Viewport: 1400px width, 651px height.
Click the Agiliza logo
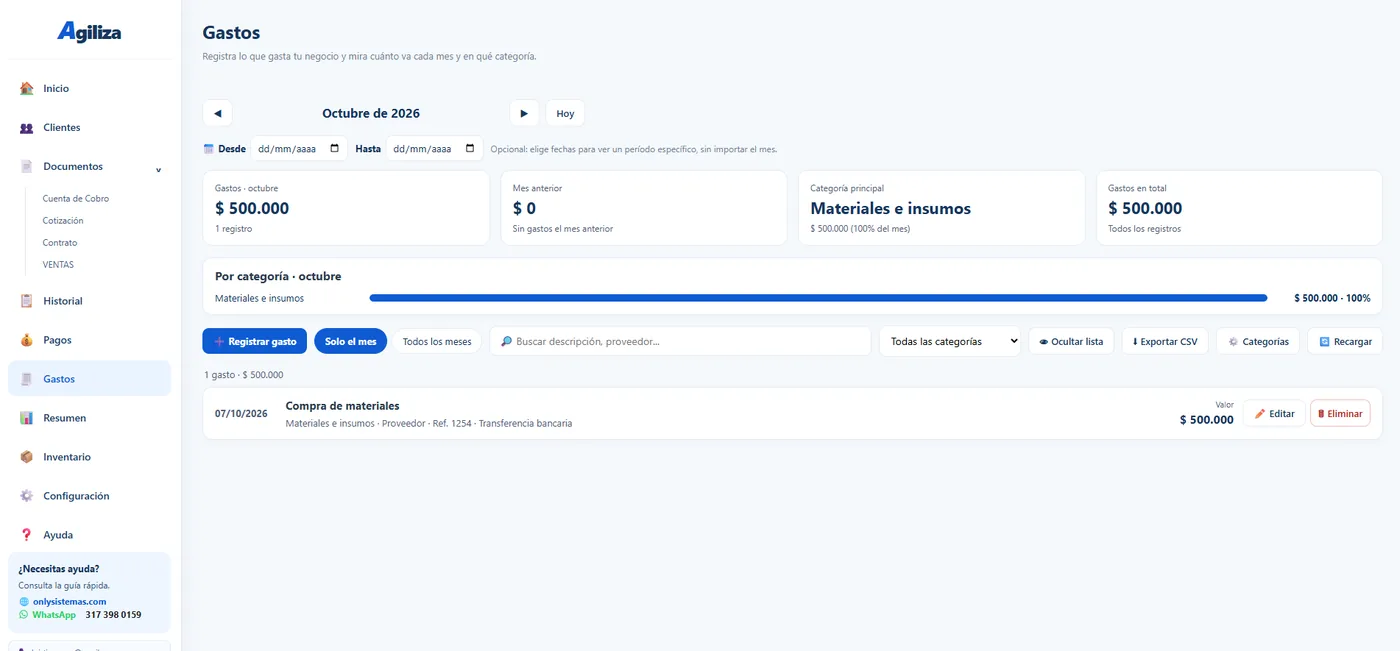(89, 32)
